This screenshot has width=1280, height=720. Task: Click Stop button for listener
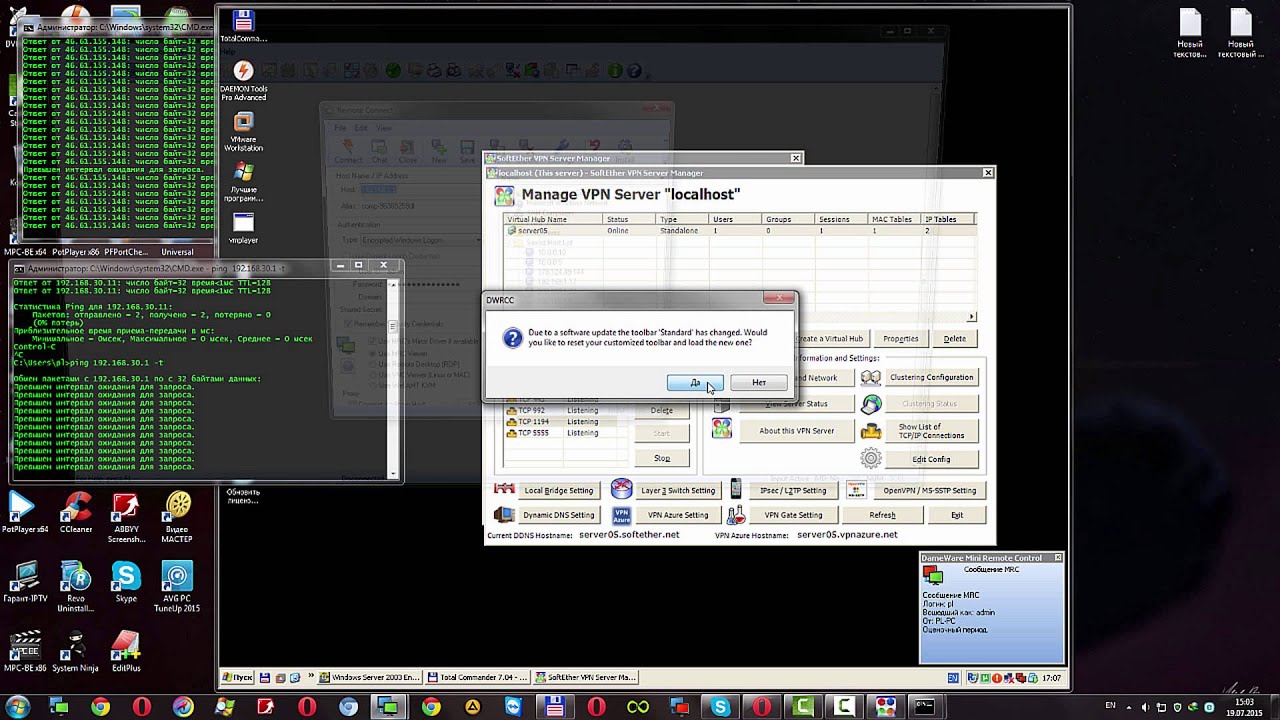662,458
